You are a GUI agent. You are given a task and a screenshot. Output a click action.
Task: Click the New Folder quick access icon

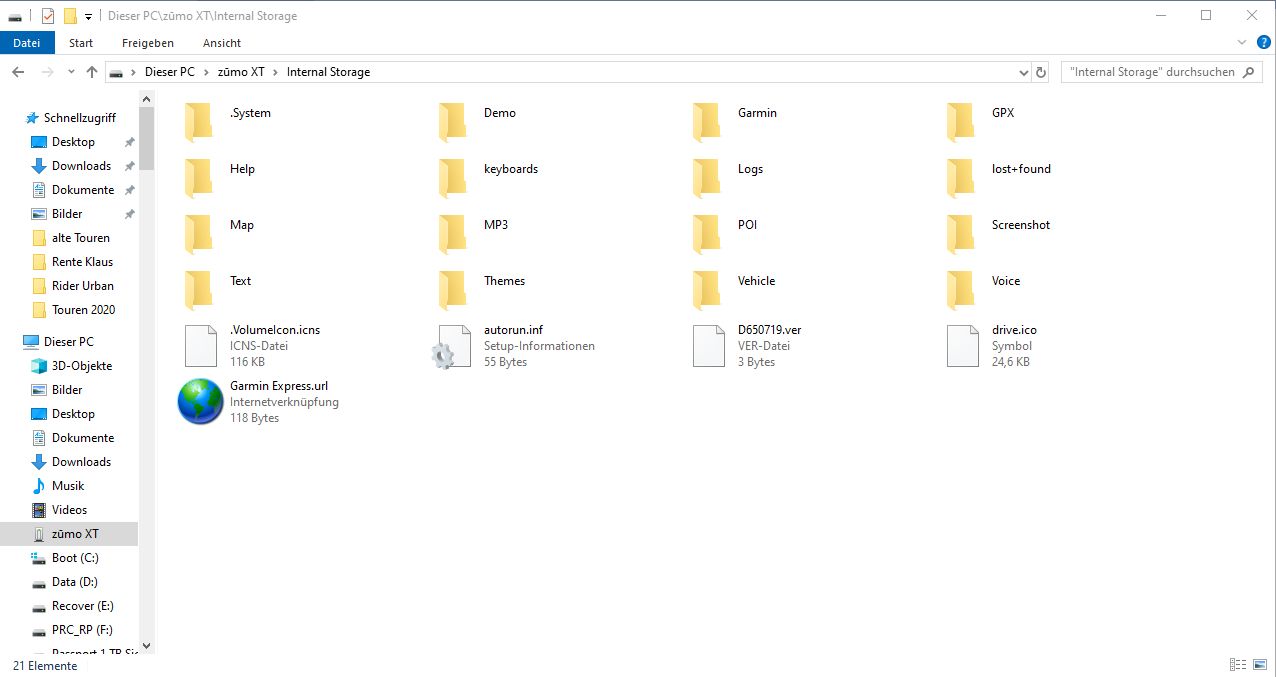coord(70,16)
